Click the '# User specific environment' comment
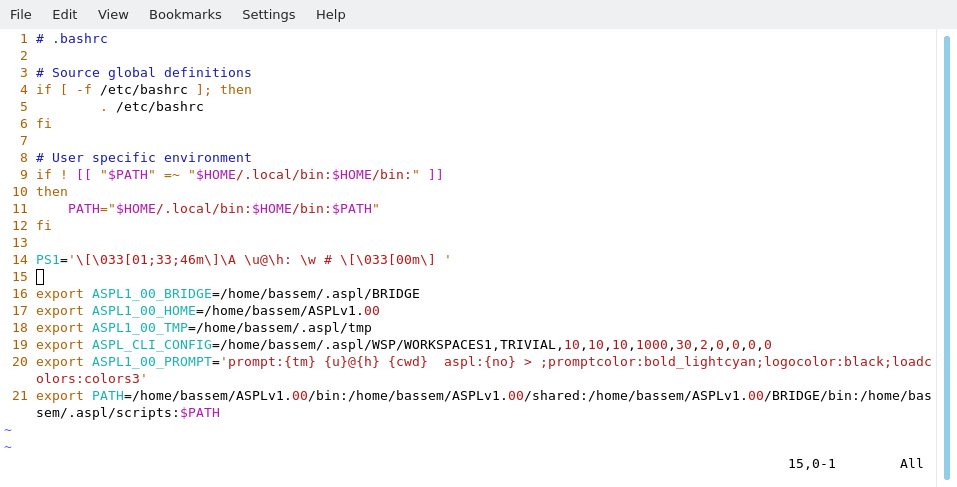This screenshot has height=487, width=957. pos(144,158)
